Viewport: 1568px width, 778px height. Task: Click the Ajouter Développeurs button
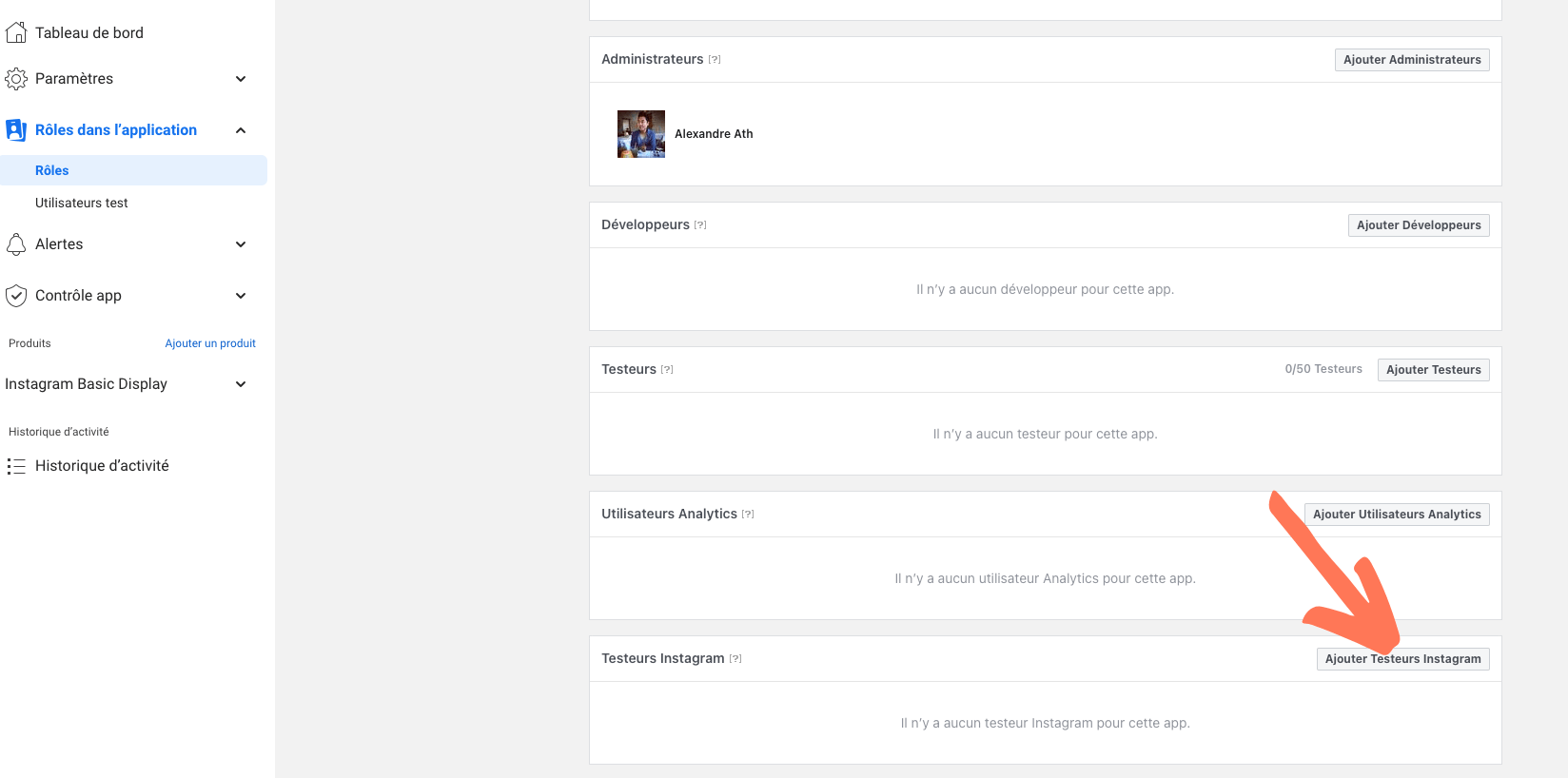(x=1419, y=225)
